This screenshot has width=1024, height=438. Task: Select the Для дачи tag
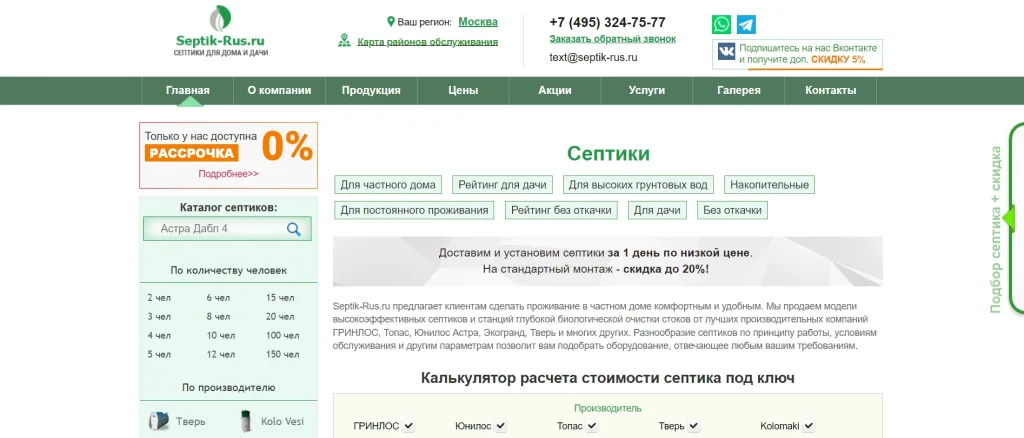tap(657, 210)
